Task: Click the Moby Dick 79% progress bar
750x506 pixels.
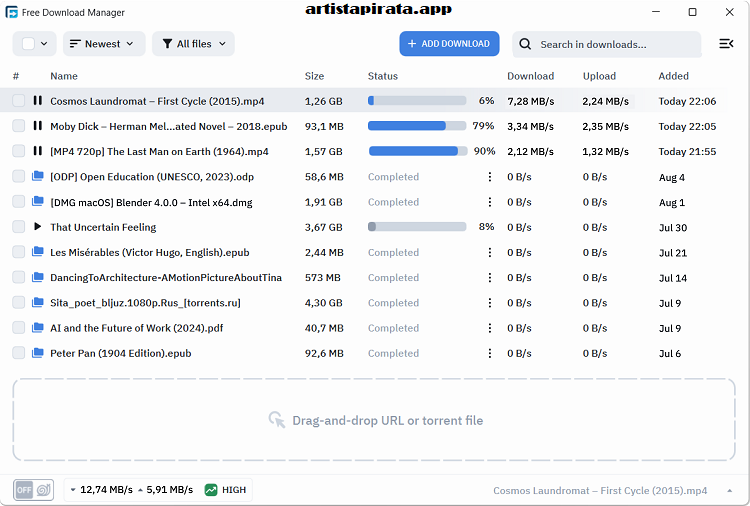Action: [x=417, y=126]
